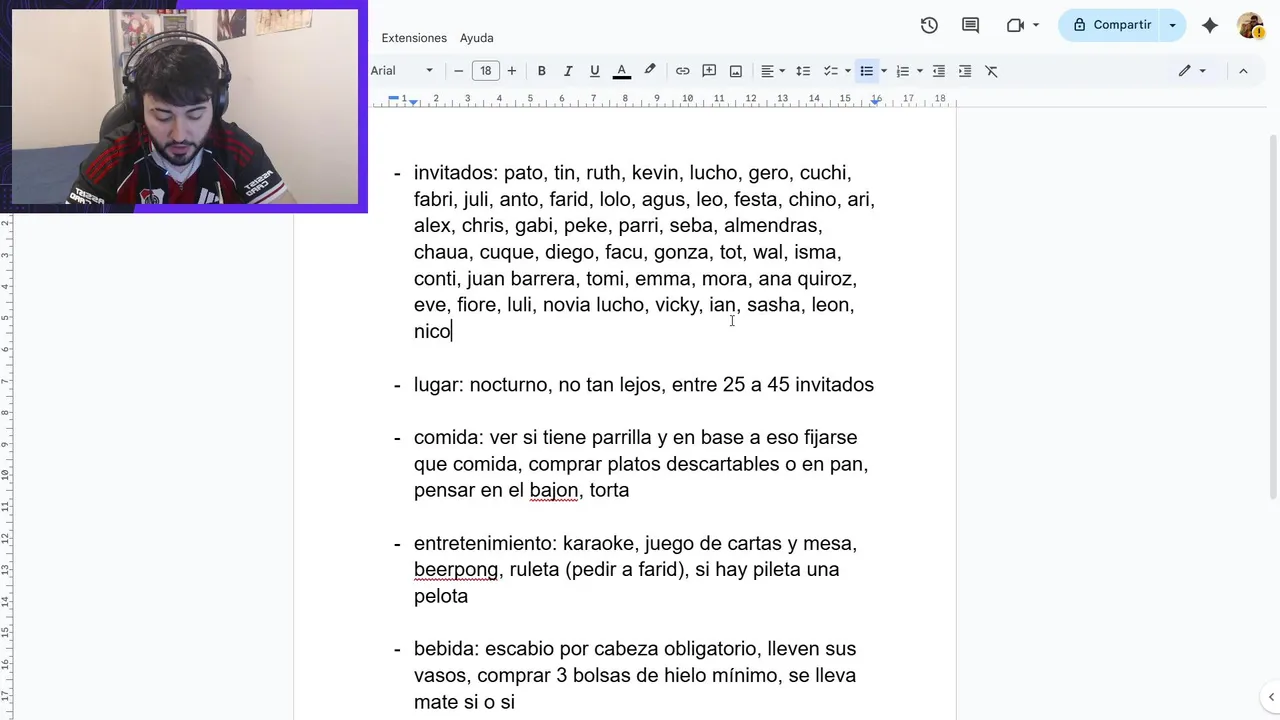Insert link icon
Viewport: 1280px width, 720px height.
click(682, 71)
